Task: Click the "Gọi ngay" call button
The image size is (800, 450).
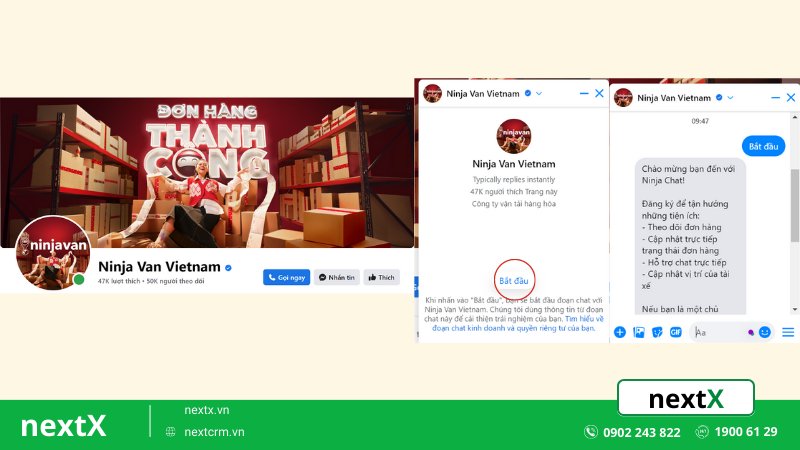Action: pos(286,277)
